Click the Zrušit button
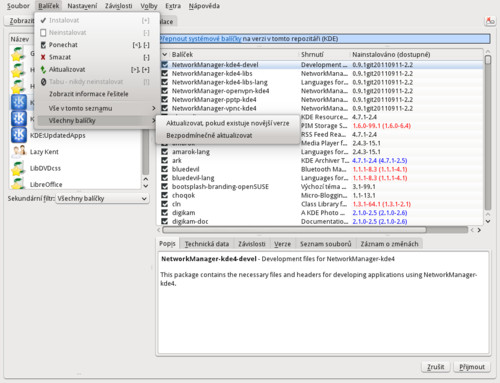500x383 pixels. tap(436, 367)
